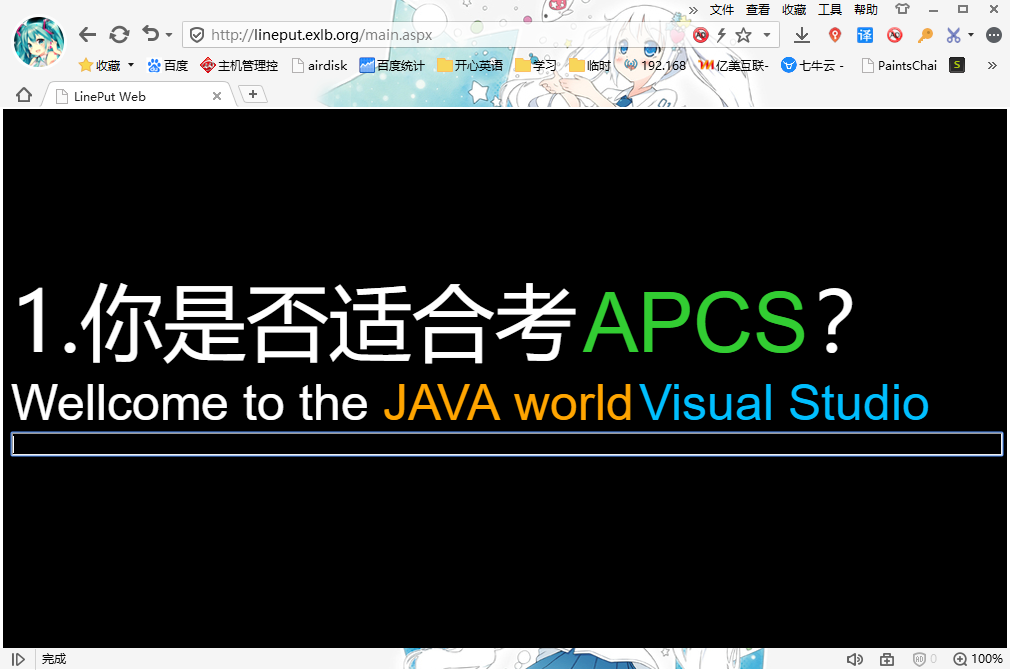
Task: Click the orange JAVA world text
Action: pos(508,403)
